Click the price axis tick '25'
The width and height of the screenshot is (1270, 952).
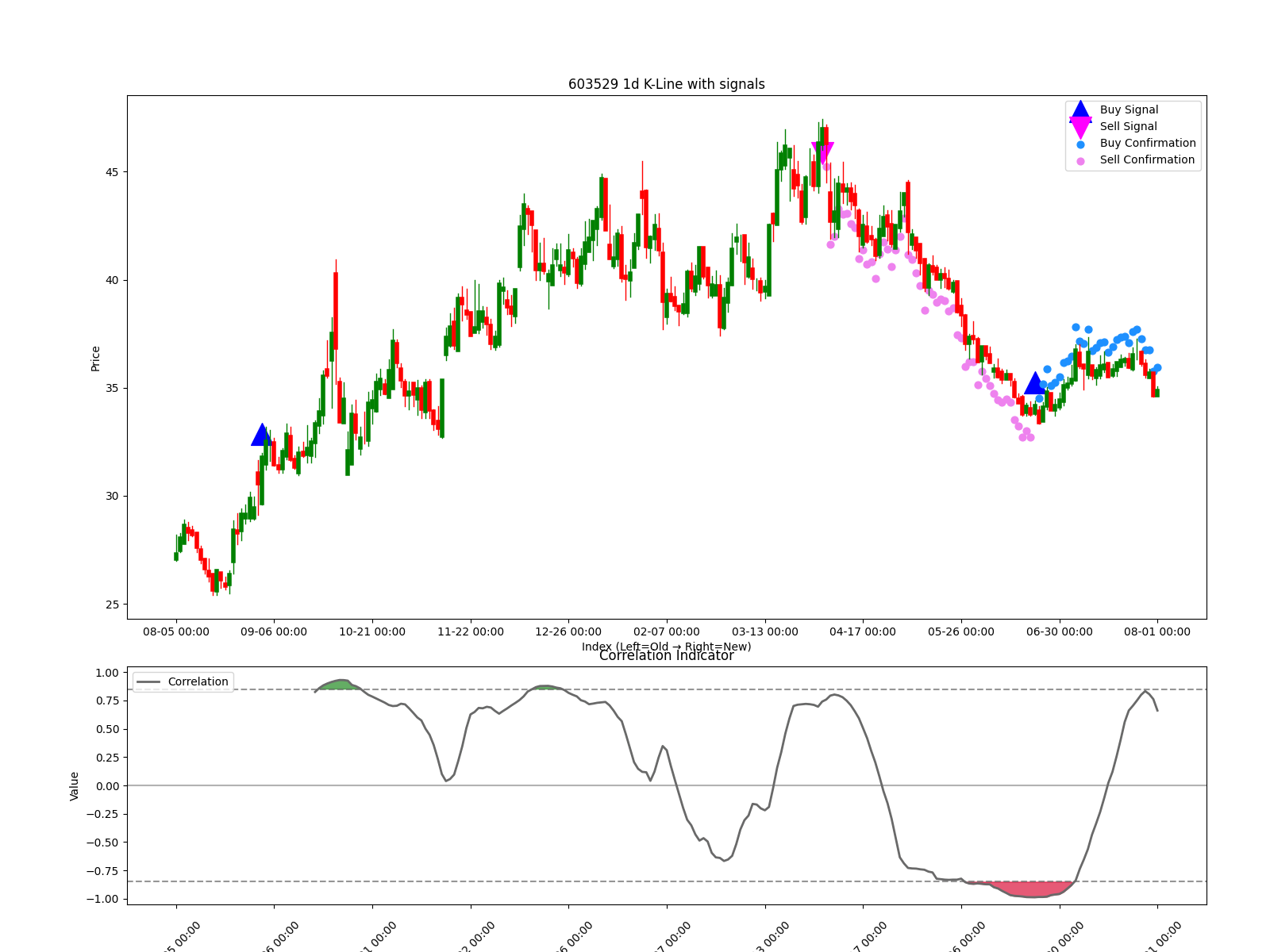(x=112, y=604)
